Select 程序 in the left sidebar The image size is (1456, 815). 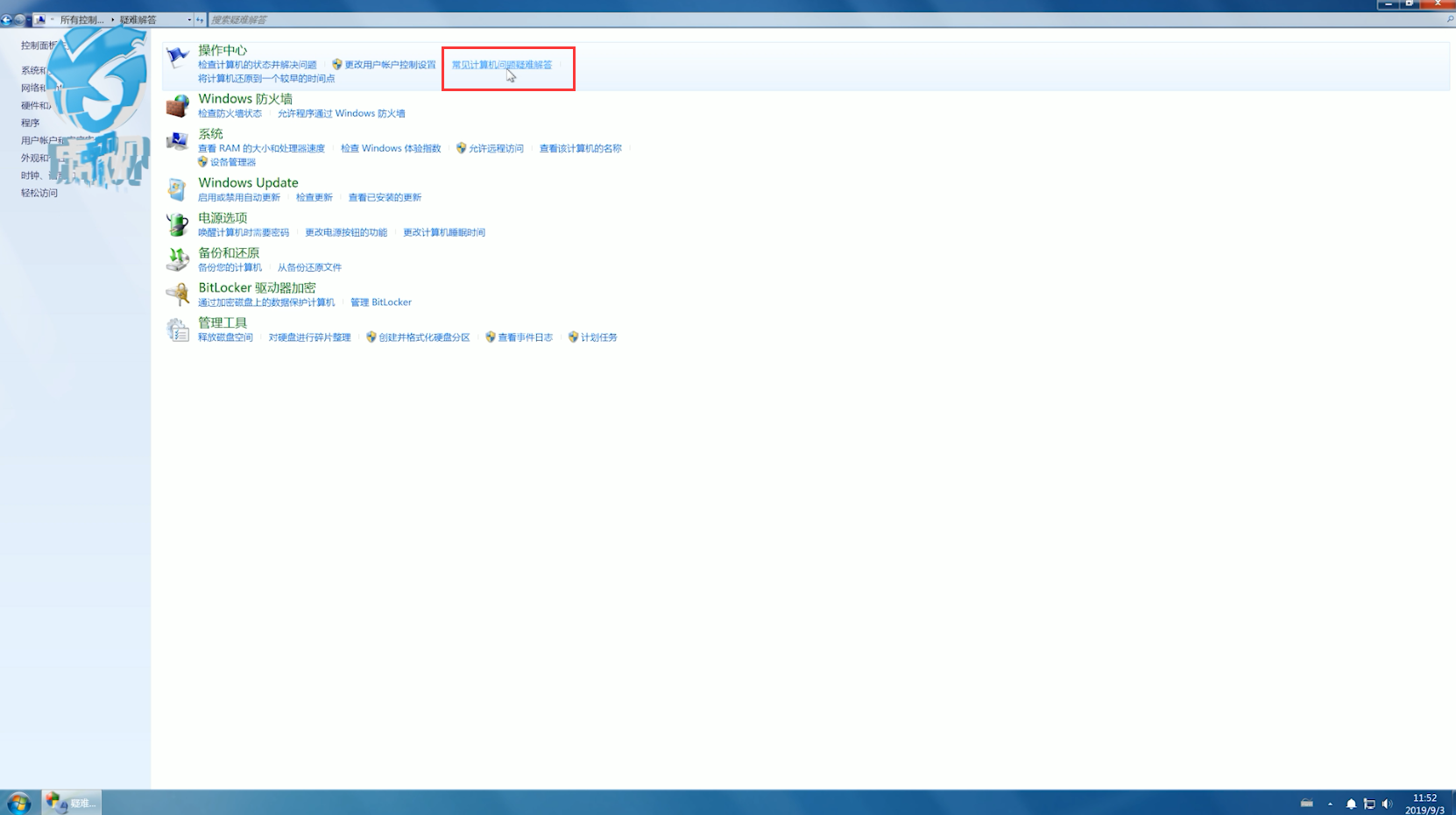coord(31,123)
